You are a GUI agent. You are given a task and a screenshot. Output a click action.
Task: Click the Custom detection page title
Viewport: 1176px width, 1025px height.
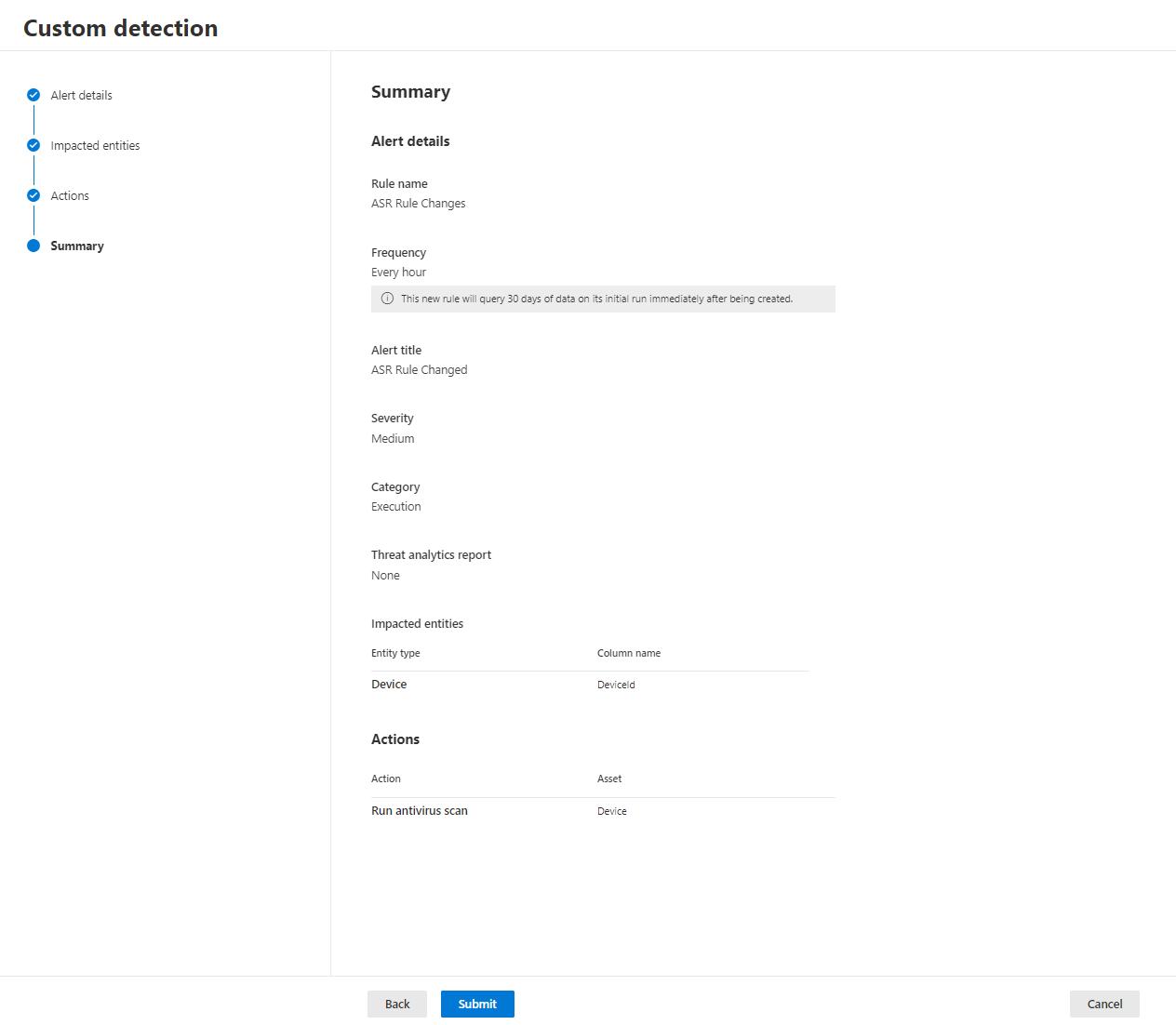(121, 28)
